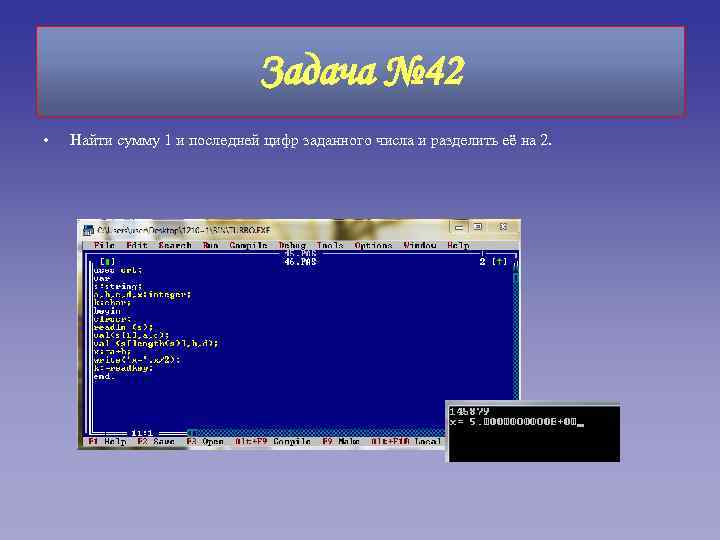
Task: Click F3 Open in status bar
Action: pyautogui.click(x=205, y=442)
